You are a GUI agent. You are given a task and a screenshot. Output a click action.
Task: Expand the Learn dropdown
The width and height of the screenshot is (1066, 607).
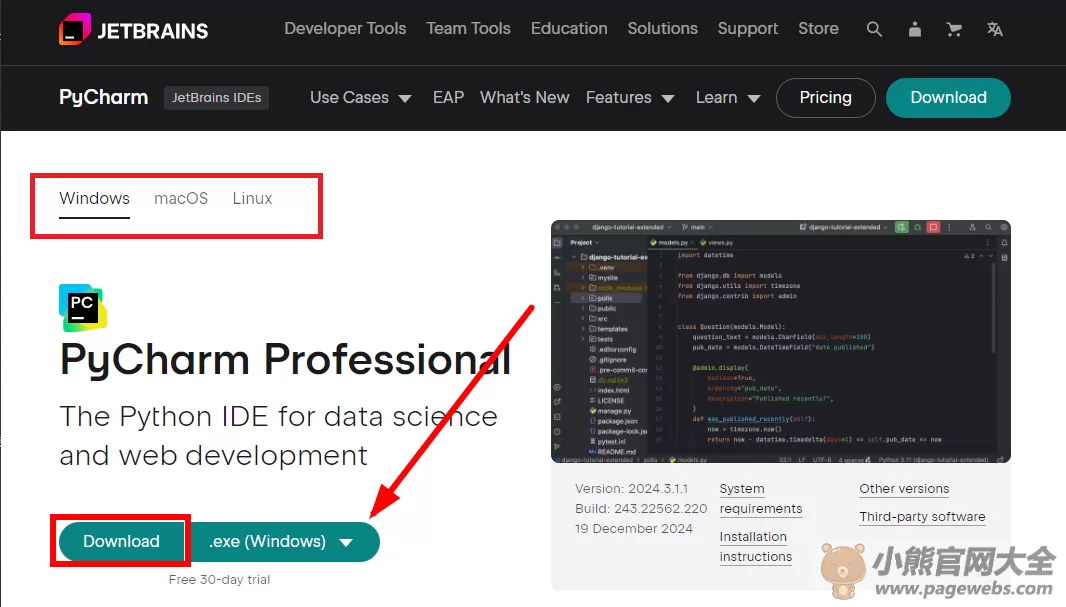click(x=727, y=98)
